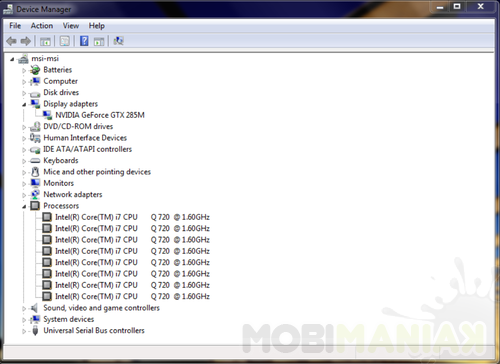Select the last Intel Core i7 CPU entry

point(132,297)
